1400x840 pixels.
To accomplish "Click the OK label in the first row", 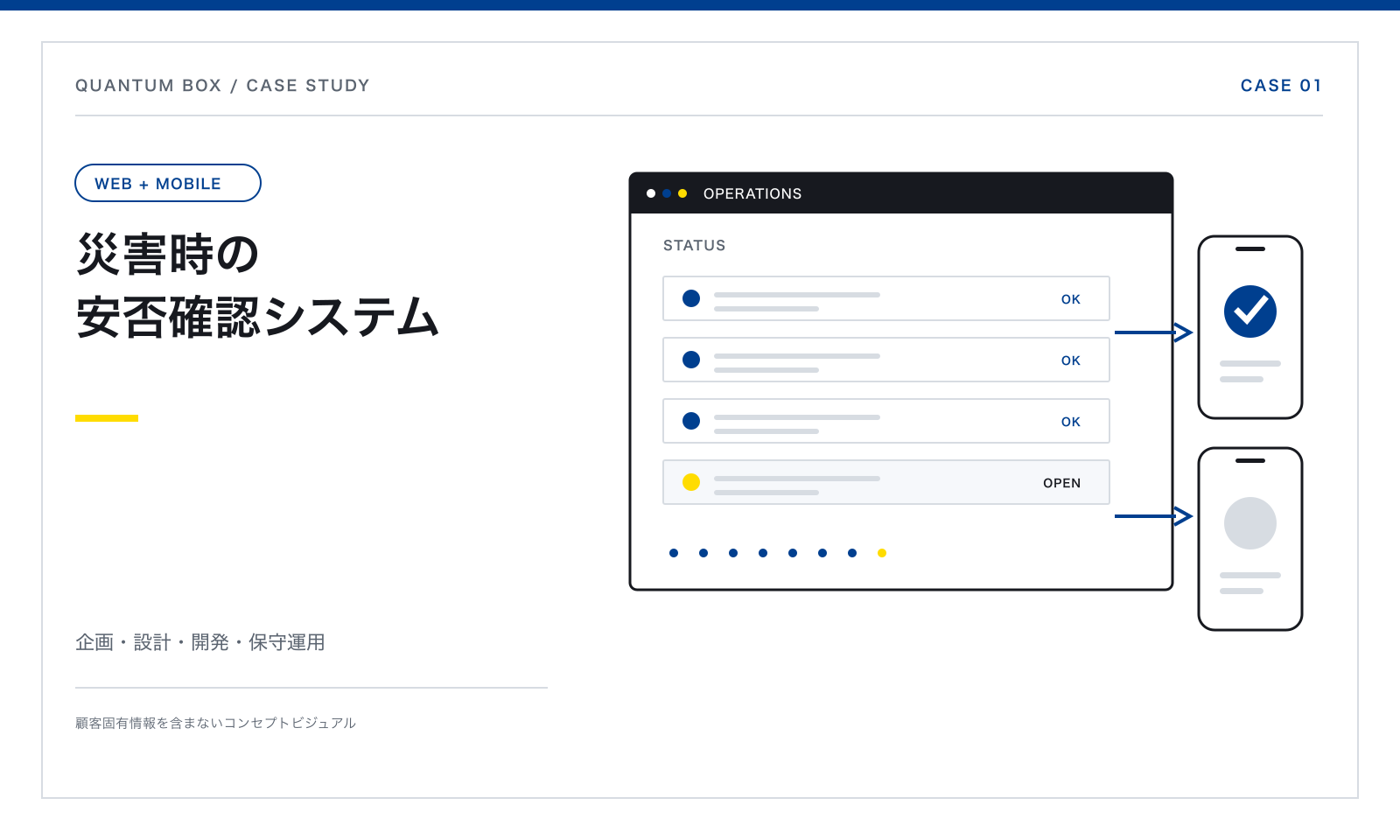I will click(x=1071, y=299).
